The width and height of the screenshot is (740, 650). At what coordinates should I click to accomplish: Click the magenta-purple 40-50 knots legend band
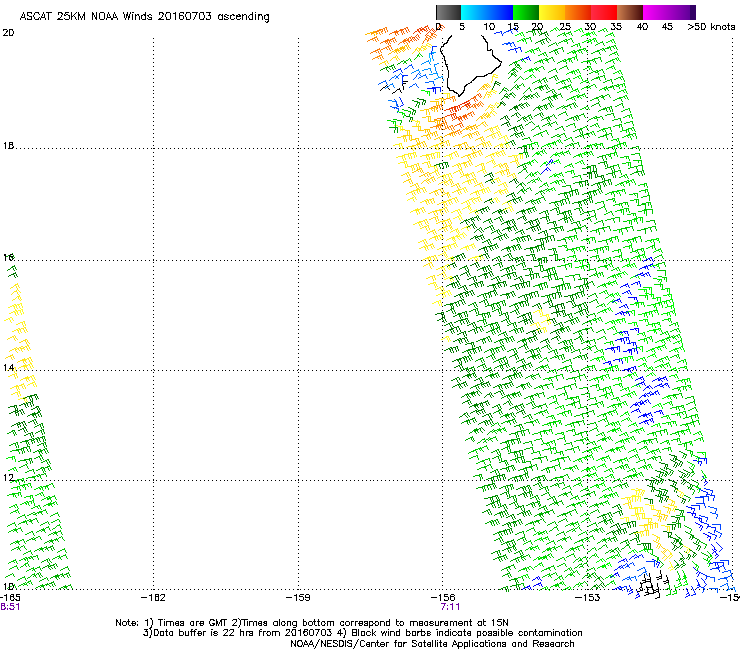pos(669,12)
